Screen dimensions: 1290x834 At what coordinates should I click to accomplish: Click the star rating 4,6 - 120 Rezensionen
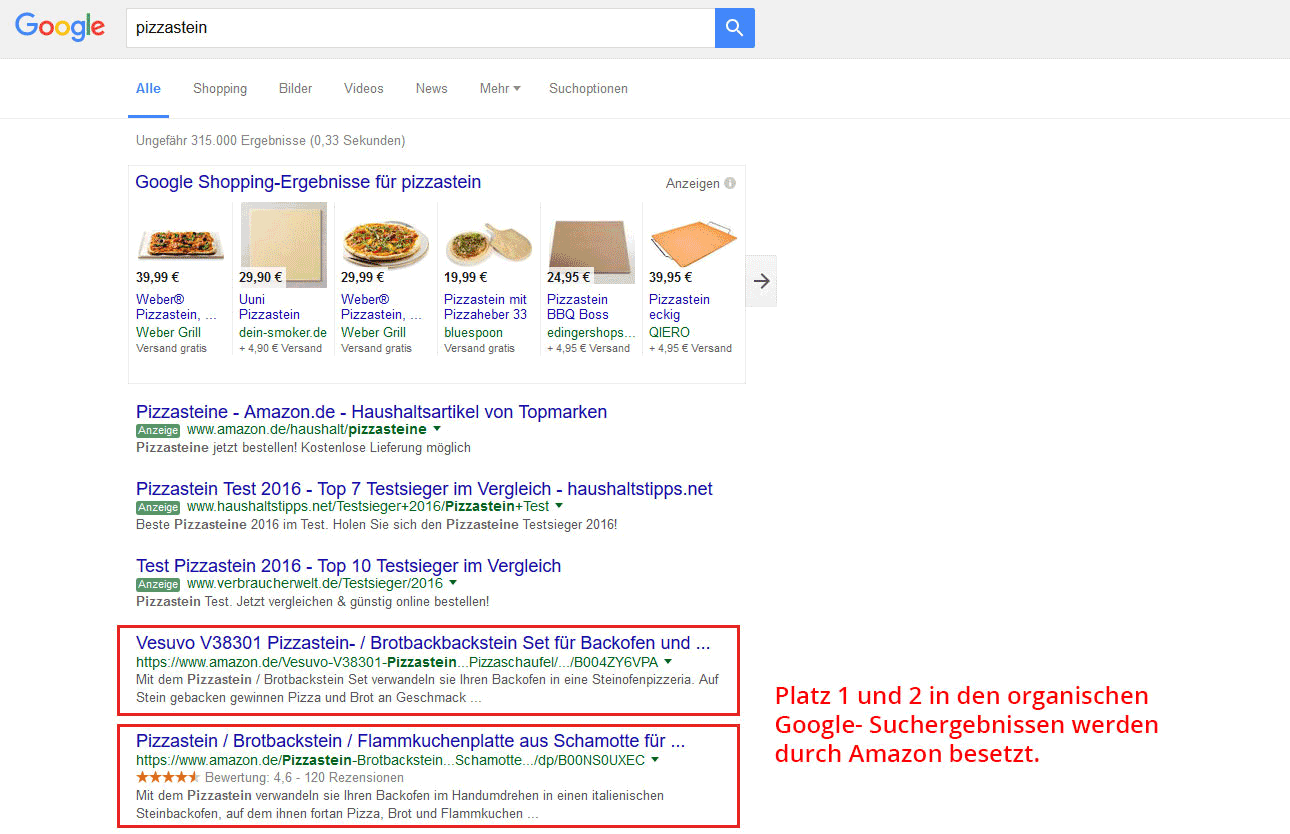270,777
